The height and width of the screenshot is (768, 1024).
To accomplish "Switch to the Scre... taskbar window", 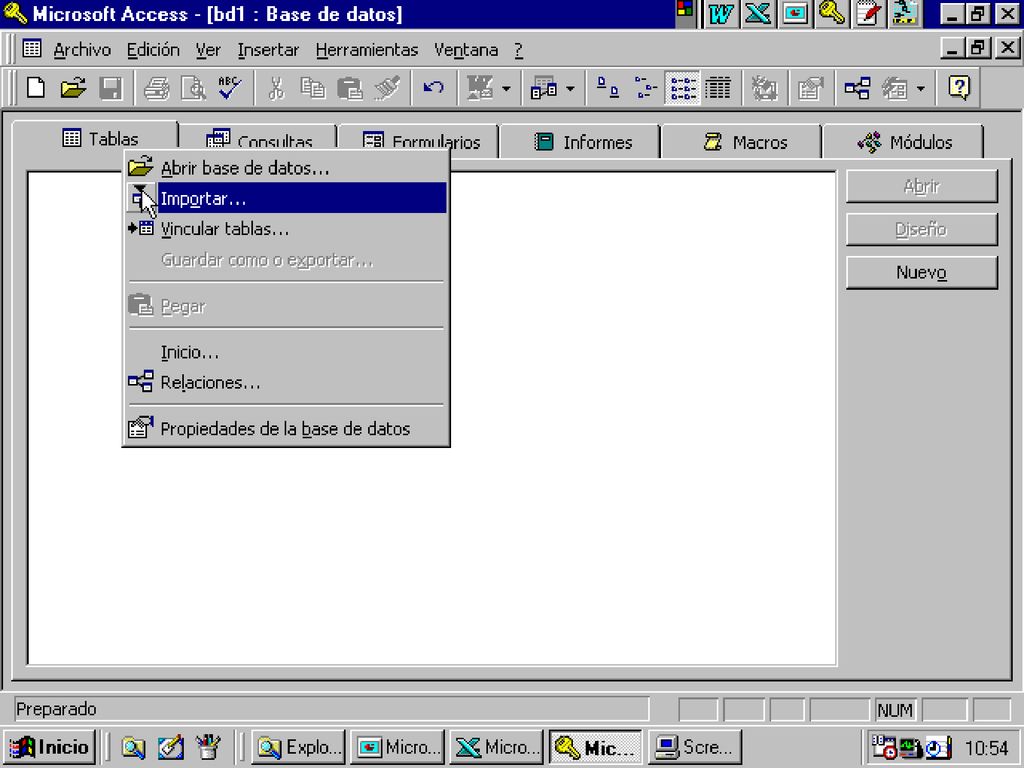I will coord(695,747).
